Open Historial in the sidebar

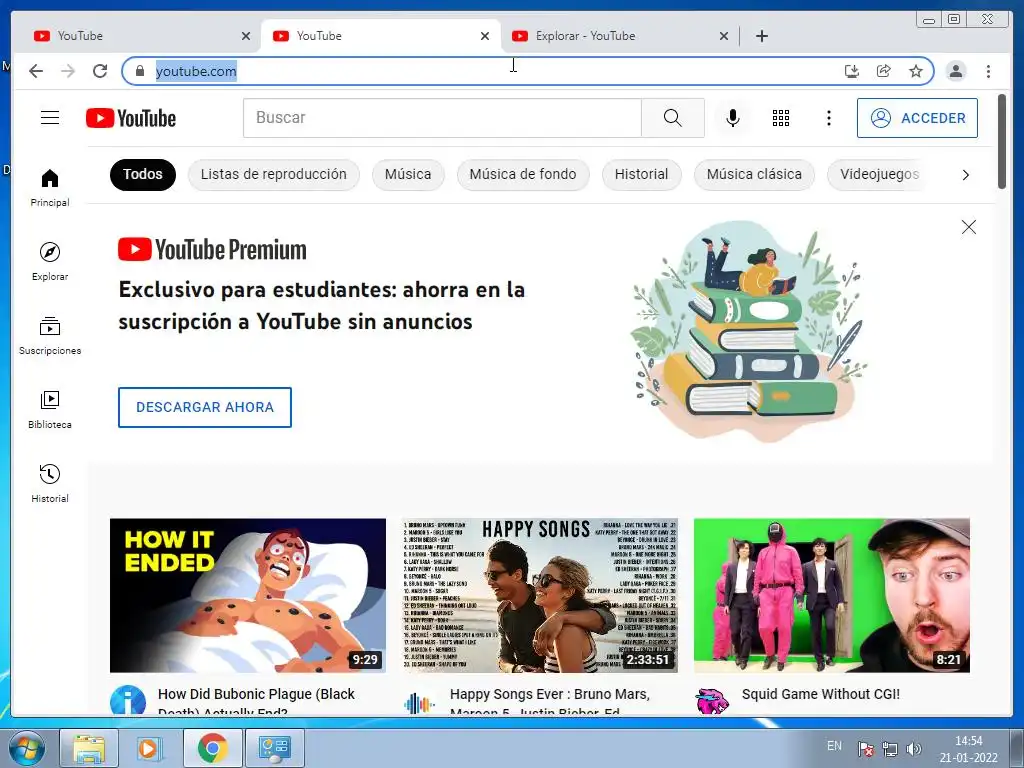(x=50, y=483)
